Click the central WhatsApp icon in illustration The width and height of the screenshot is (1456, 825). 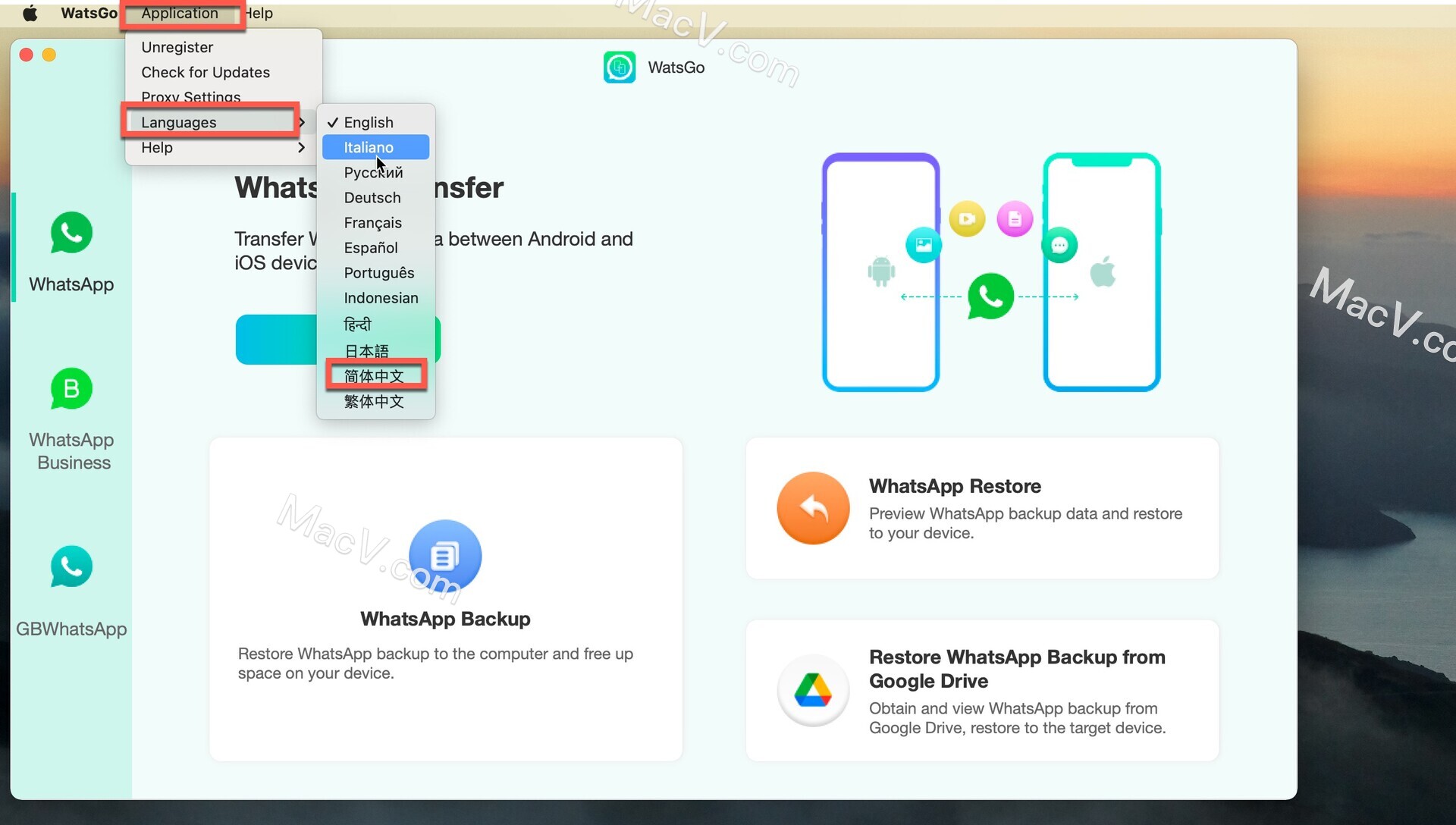pos(990,296)
